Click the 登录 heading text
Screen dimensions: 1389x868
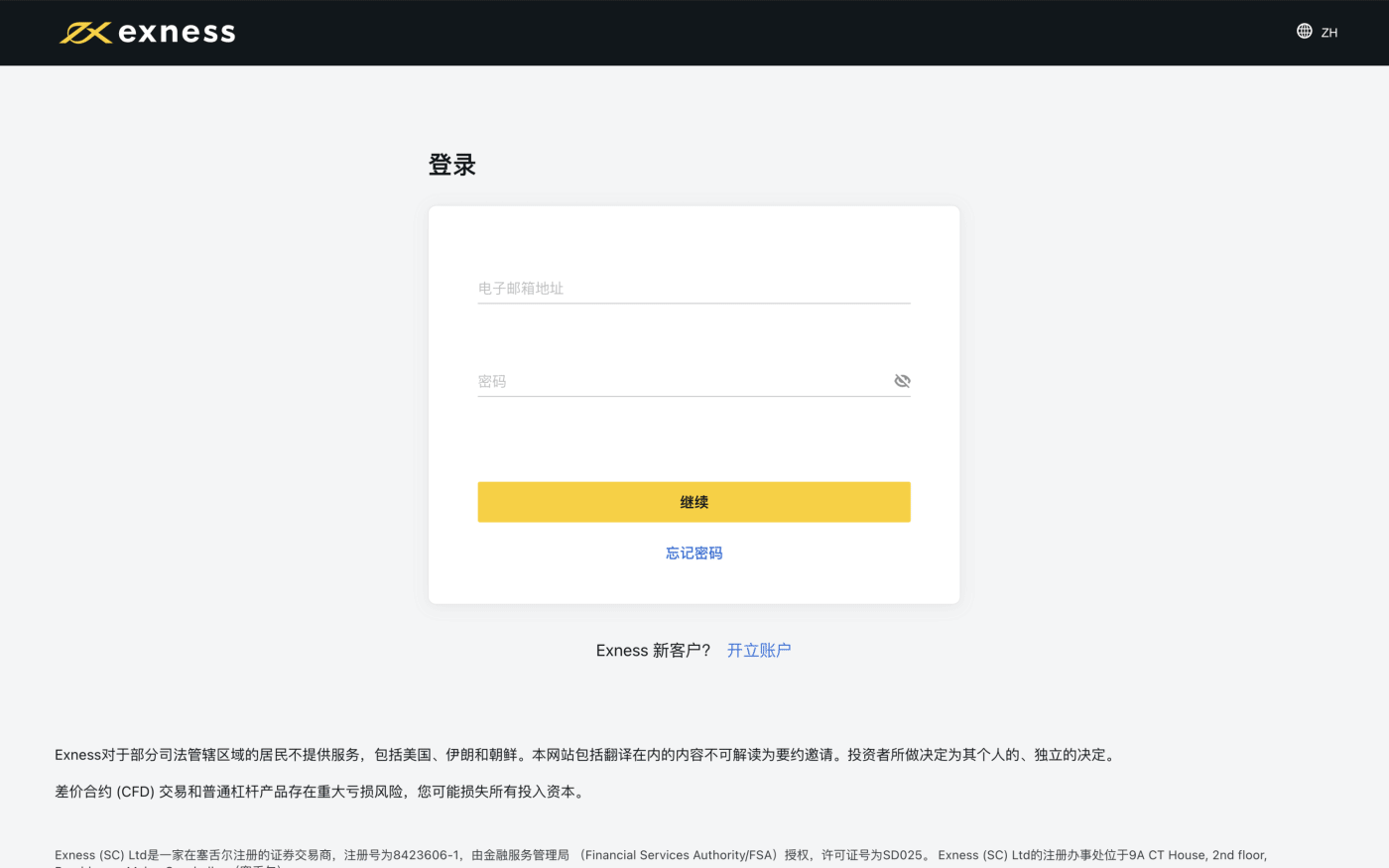[452, 165]
